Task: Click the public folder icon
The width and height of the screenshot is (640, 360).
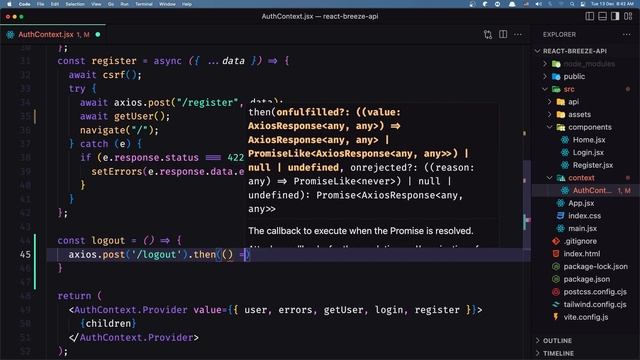Action: [x=556, y=76]
